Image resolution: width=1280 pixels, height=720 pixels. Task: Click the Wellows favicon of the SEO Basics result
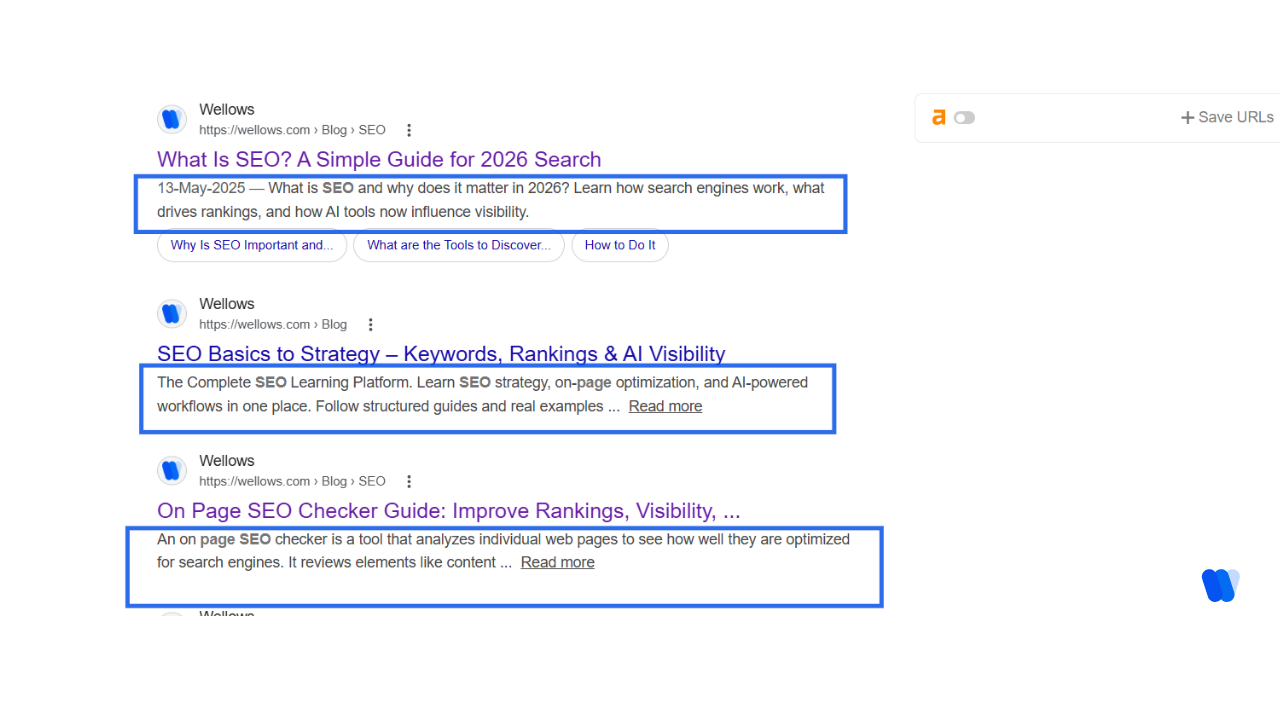point(171,313)
